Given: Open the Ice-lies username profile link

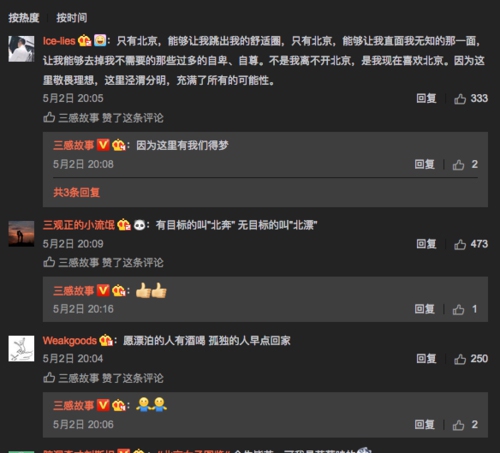Looking at the screenshot, I should (59, 41).
